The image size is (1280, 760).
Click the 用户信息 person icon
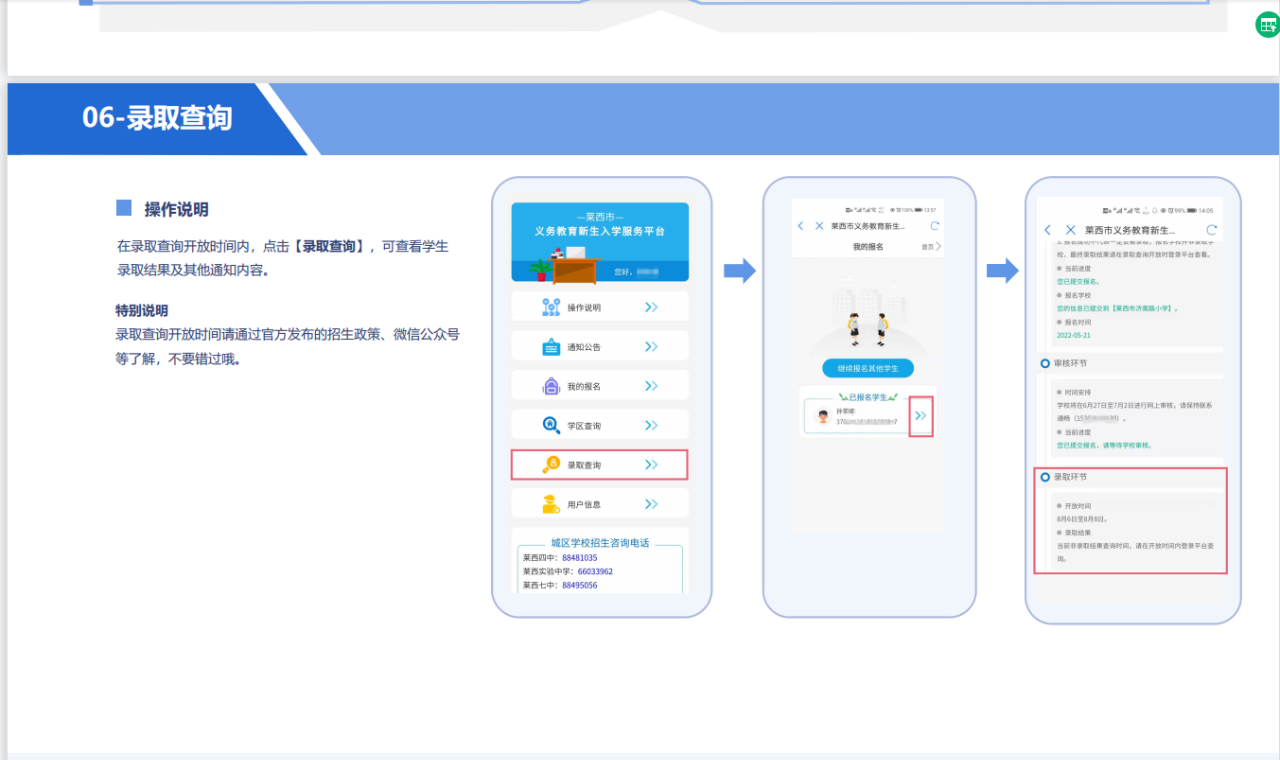tap(551, 505)
